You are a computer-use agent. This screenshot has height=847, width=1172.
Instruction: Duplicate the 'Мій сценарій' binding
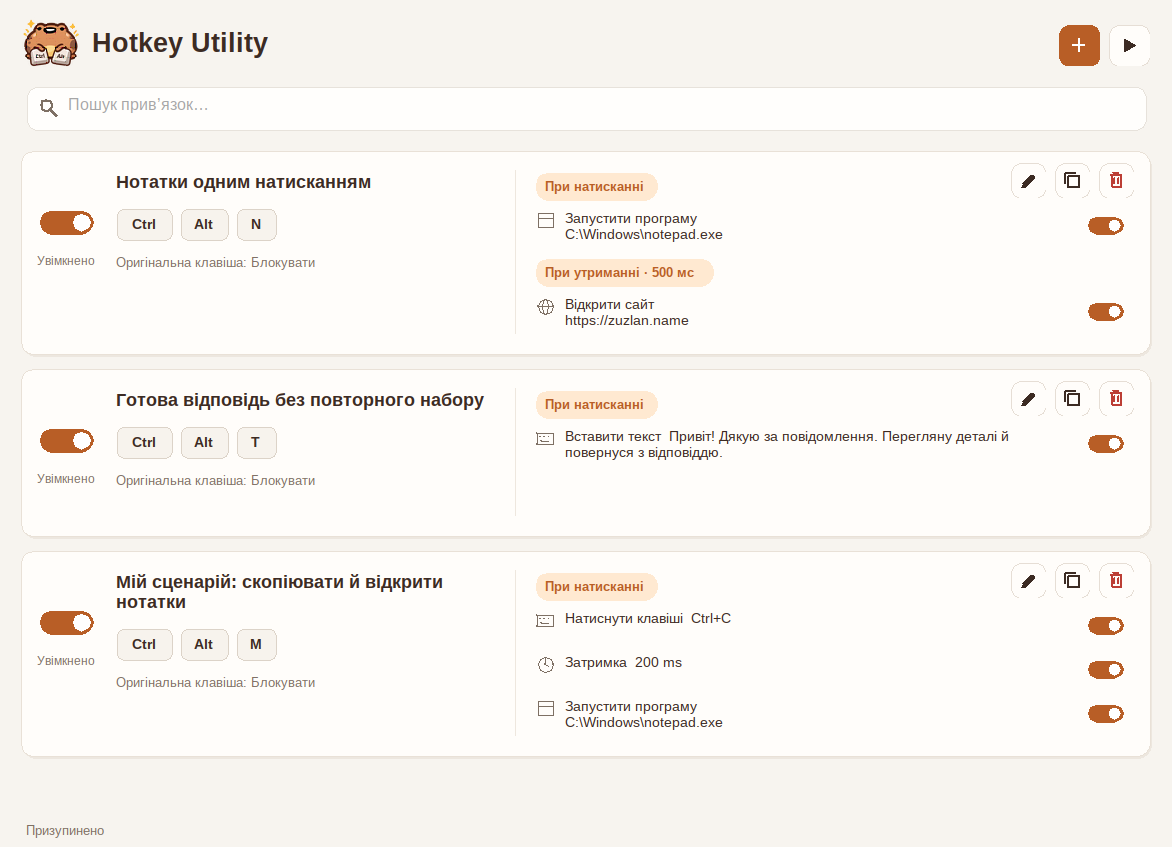[1072, 581]
